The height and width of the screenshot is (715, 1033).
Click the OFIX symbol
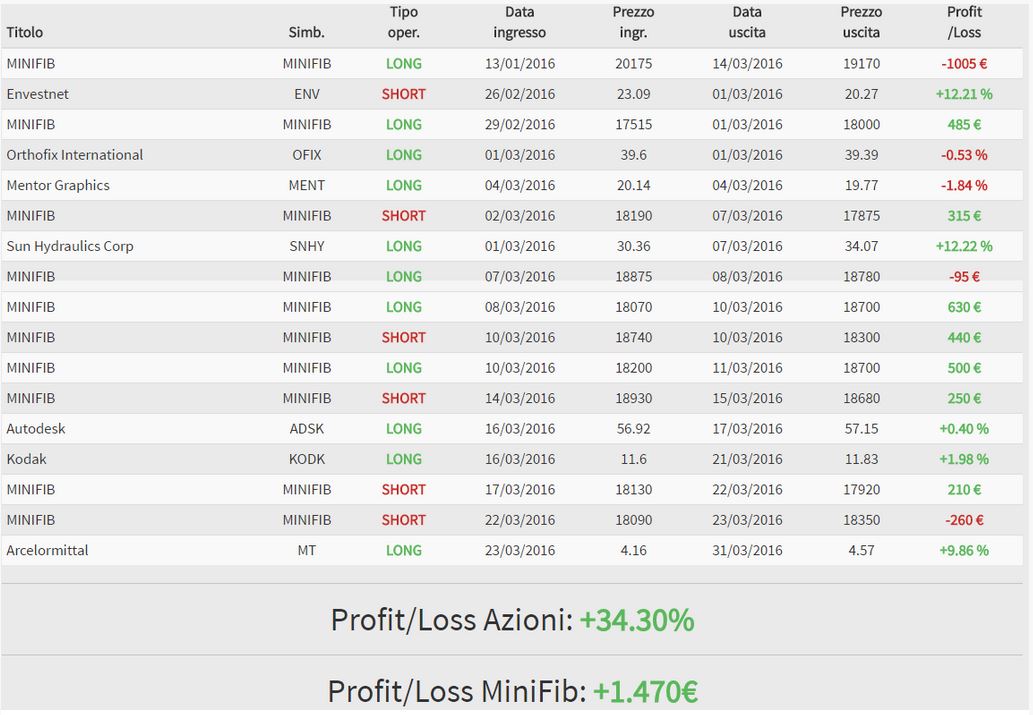(x=306, y=155)
